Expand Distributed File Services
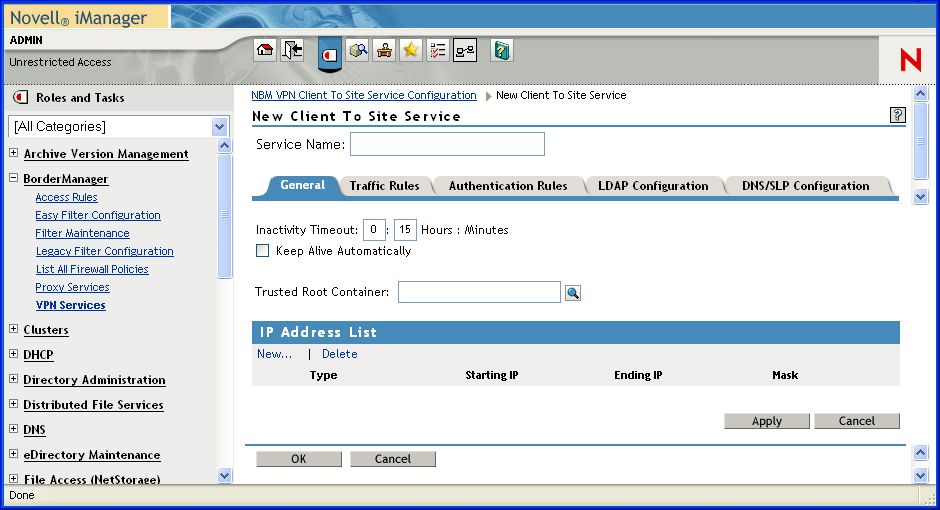This screenshot has width=940, height=510. coord(13,404)
